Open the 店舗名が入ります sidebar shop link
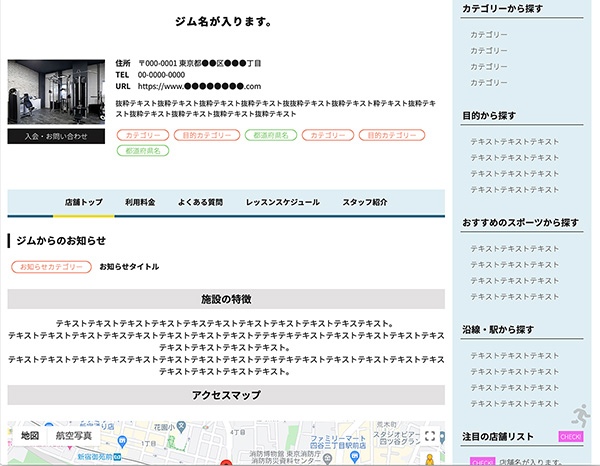The image size is (600, 466). [x=531, y=462]
